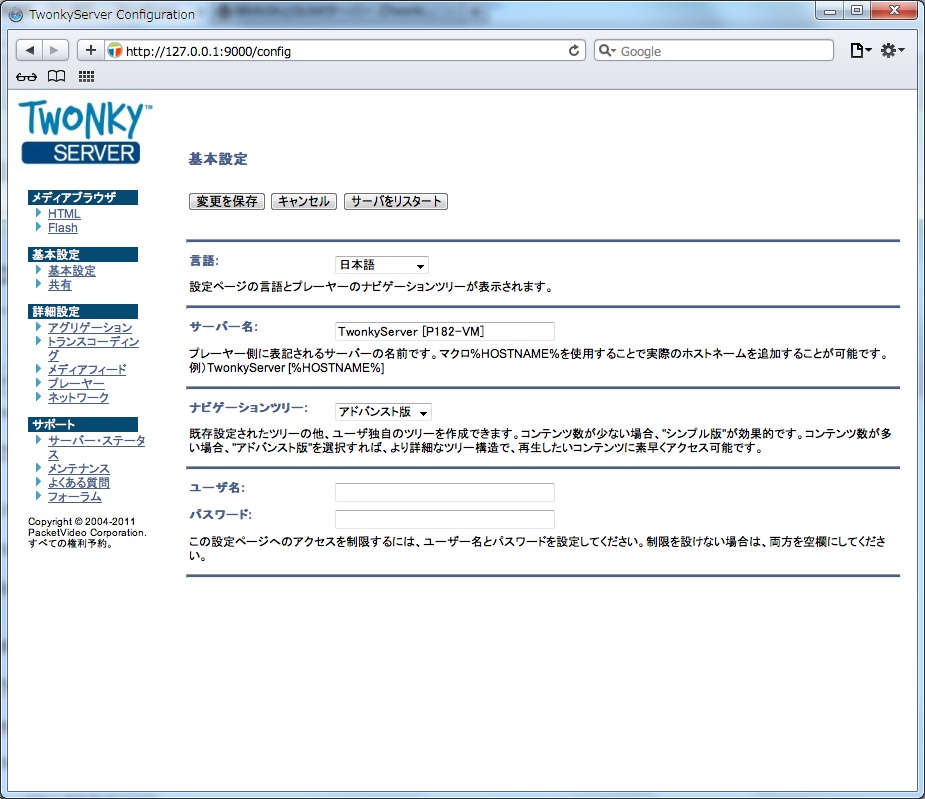Viewport: 925px width, 799px height.
Task: Click the browser back arrow button
Action: pyautogui.click(x=29, y=51)
